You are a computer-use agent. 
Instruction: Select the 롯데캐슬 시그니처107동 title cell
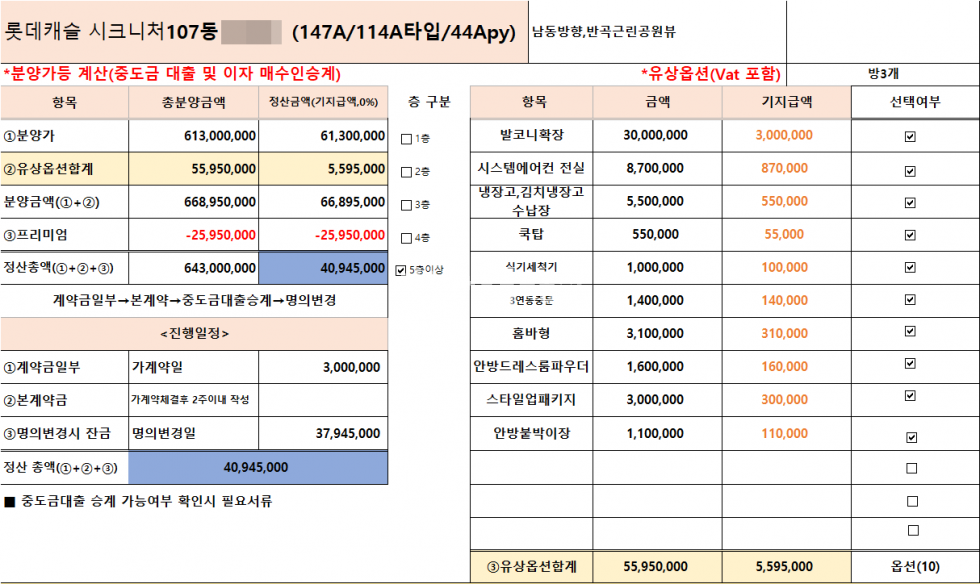(x=264, y=32)
